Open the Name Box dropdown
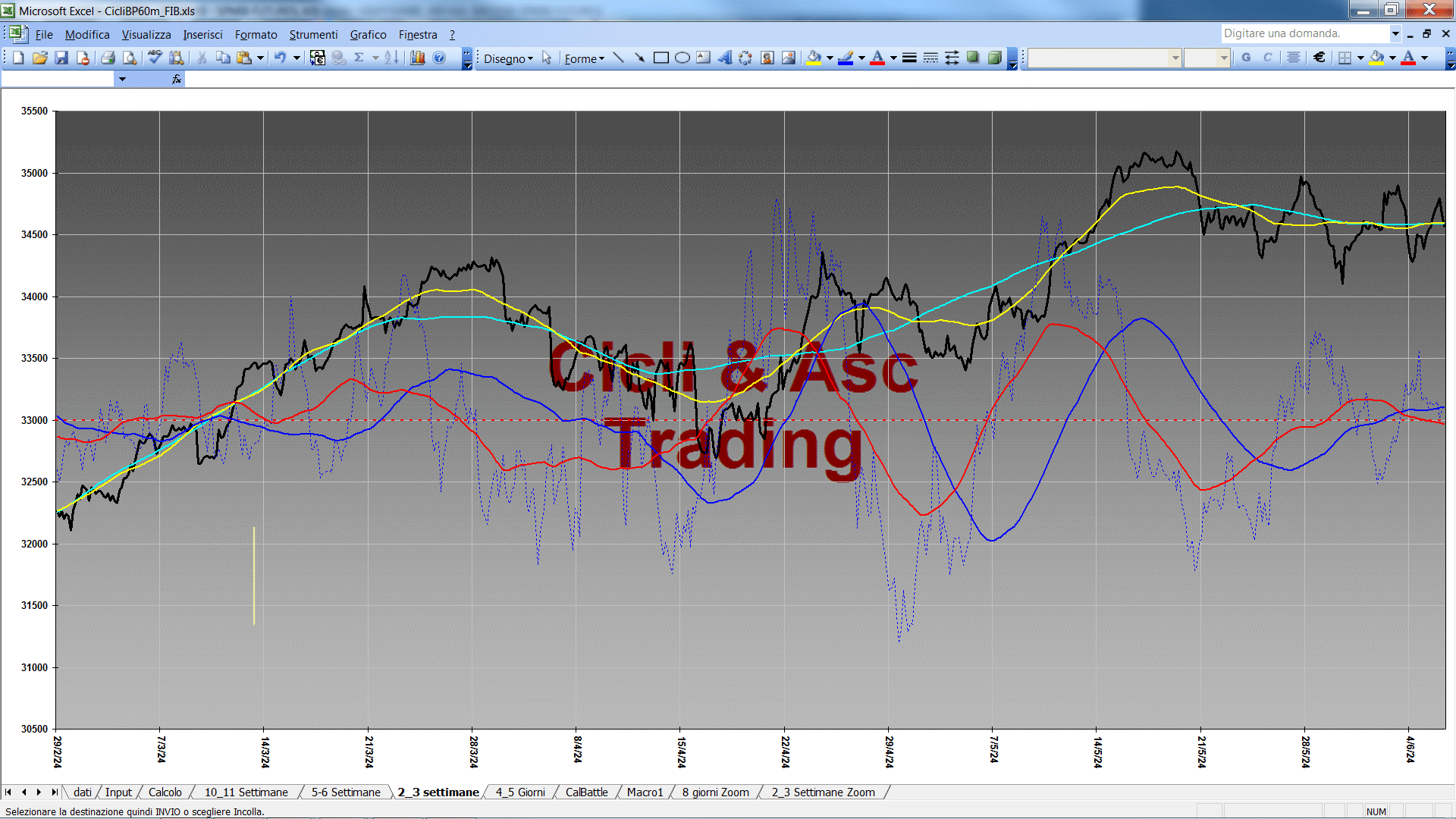 (122, 79)
